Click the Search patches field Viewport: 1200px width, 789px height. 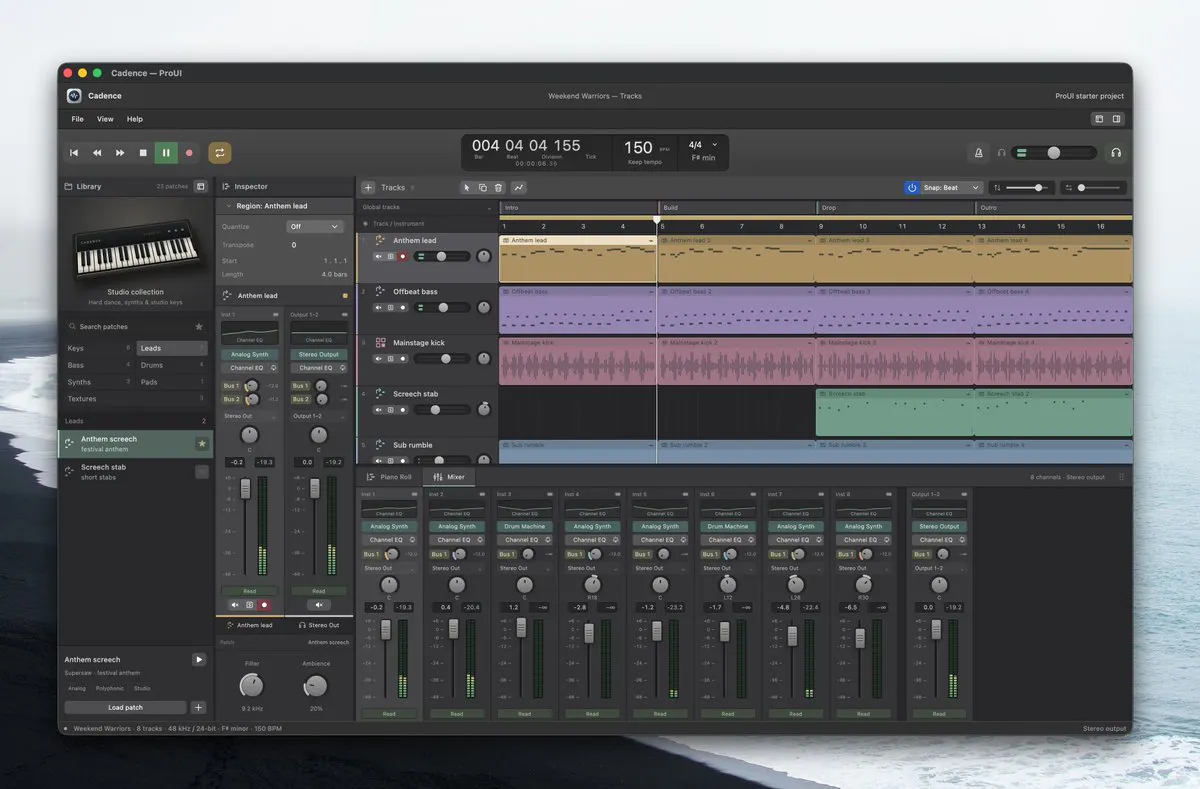pos(128,326)
